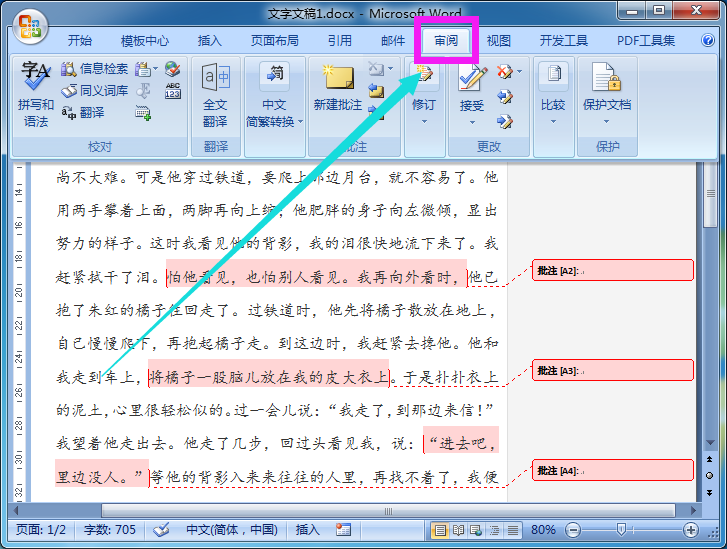
Task: Open Word Count (ABC 123) icon
Action: (172, 90)
